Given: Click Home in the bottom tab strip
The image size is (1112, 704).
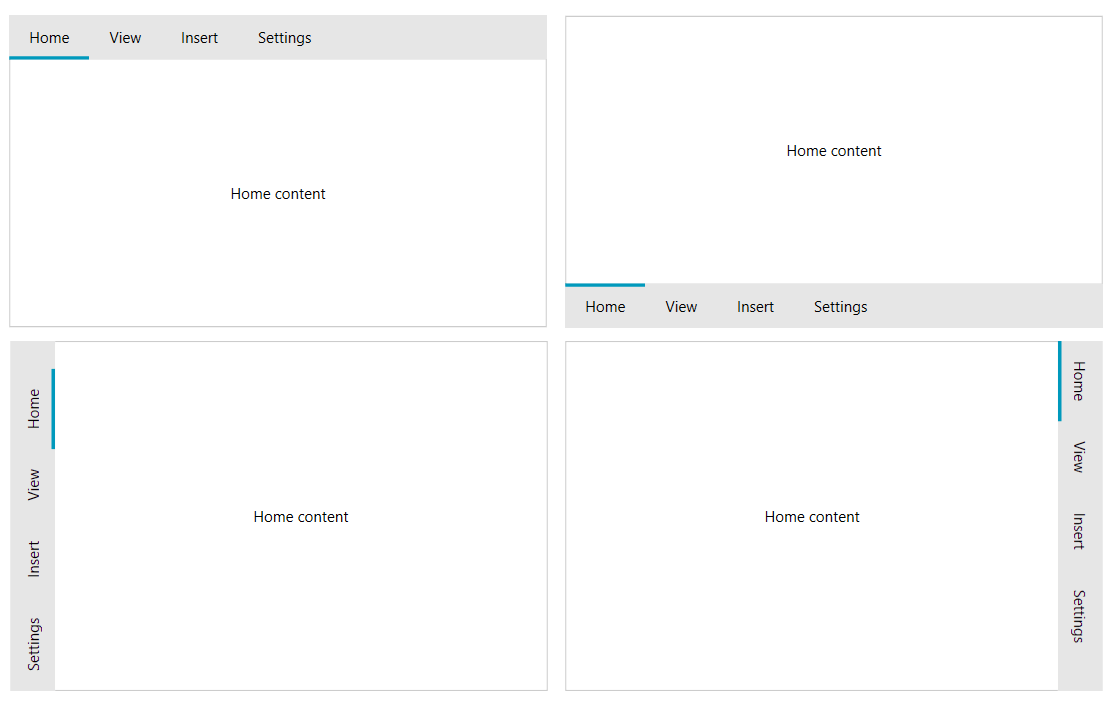Looking at the screenshot, I should 605,306.
